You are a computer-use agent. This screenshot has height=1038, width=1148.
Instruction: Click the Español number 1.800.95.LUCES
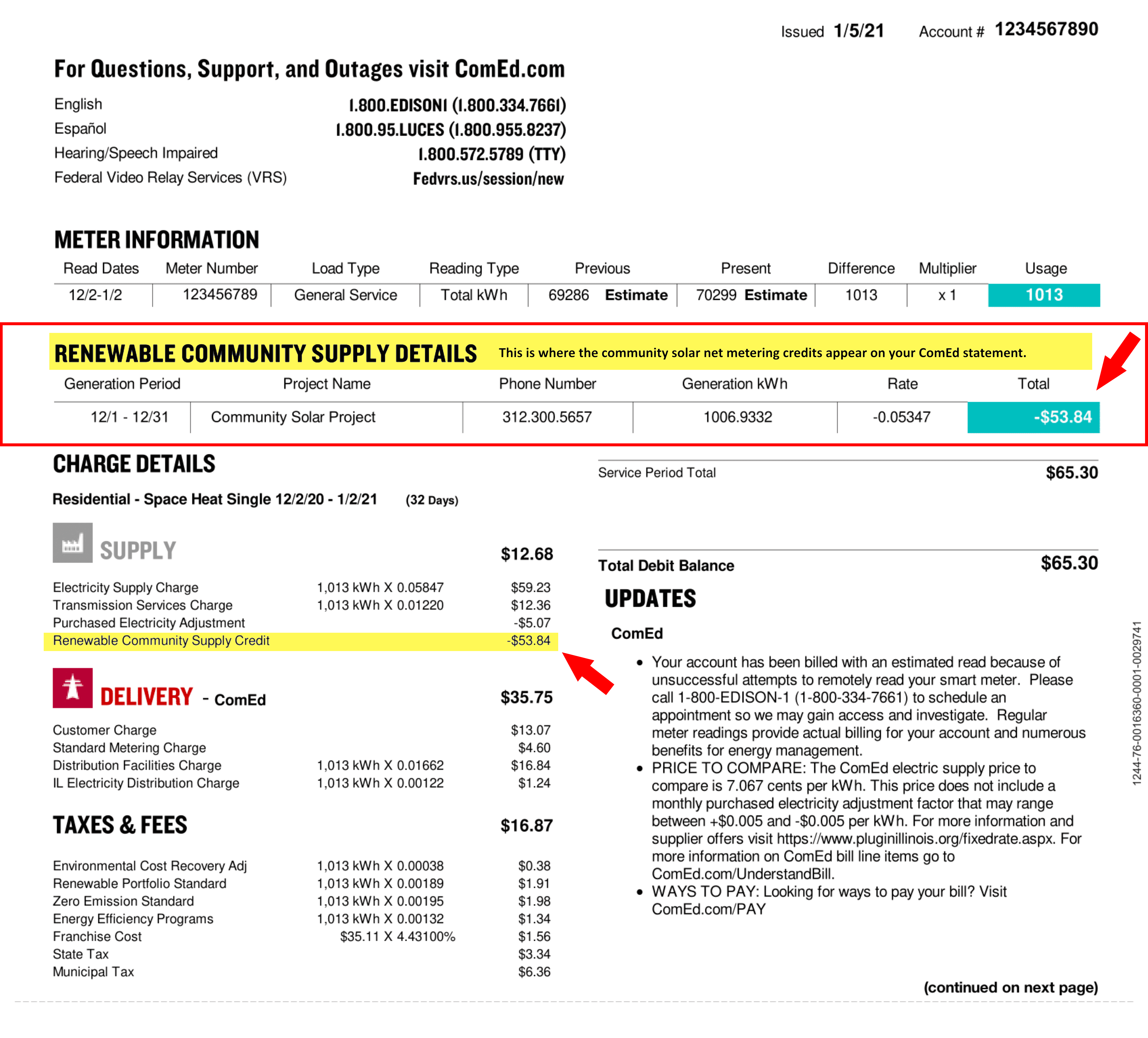pyautogui.click(x=451, y=130)
